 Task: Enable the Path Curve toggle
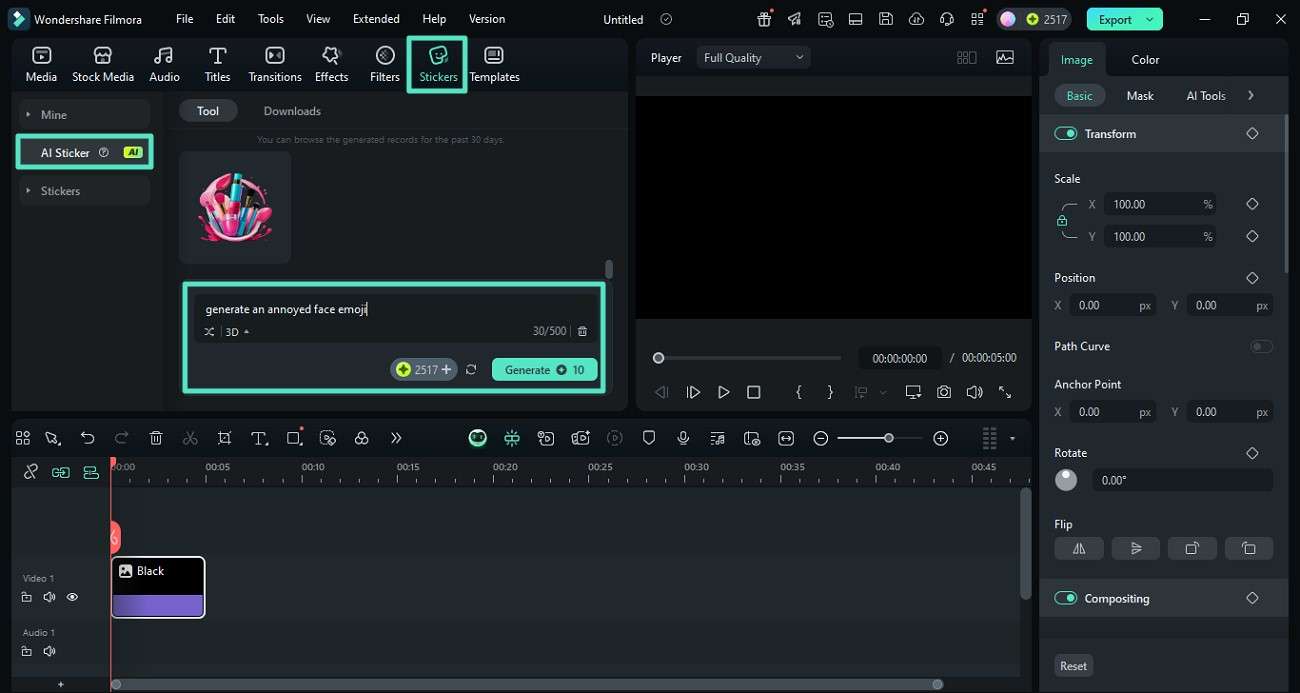click(1261, 346)
